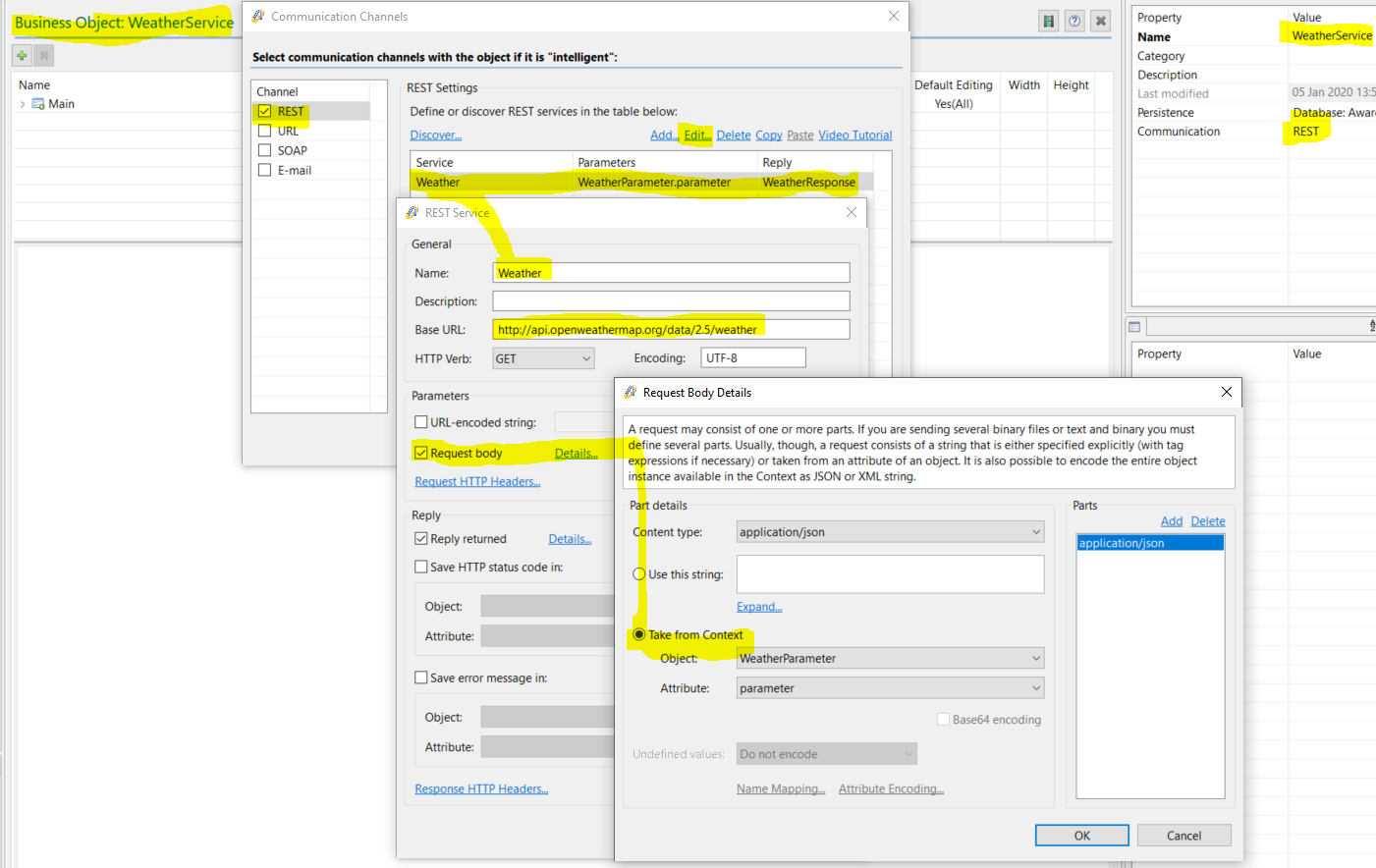
Task: Click the Copy link in REST Settings
Action: coord(769,136)
